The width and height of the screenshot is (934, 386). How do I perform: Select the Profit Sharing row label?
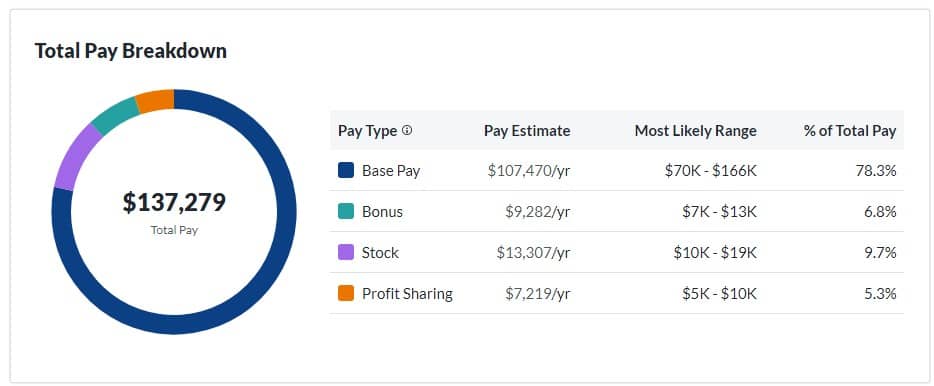[x=407, y=293]
